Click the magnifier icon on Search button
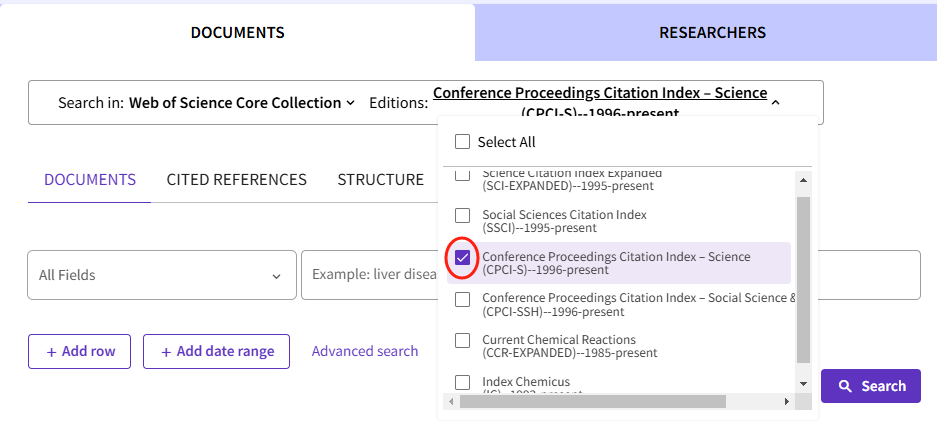Image resolution: width=937 pixels, height=421 pixels. 845,386
